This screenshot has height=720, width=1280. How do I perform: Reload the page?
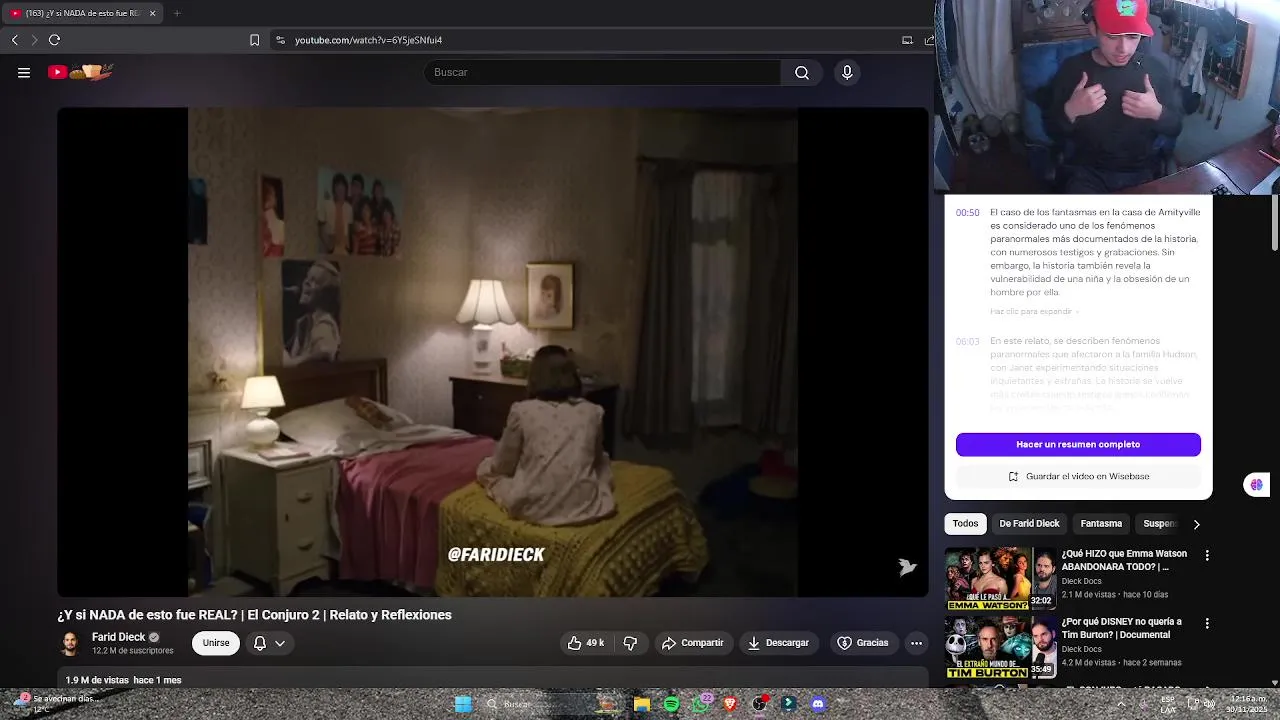54,40
